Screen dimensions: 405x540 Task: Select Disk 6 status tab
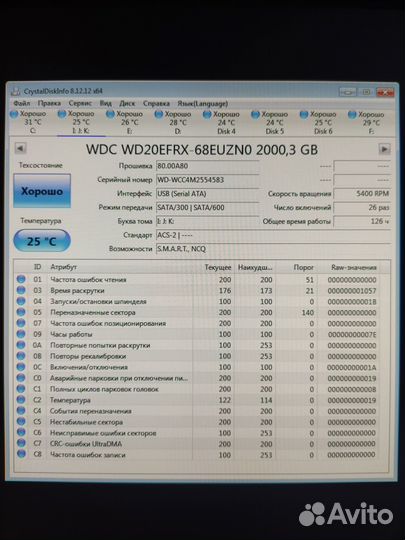click(x=319, y=123)
